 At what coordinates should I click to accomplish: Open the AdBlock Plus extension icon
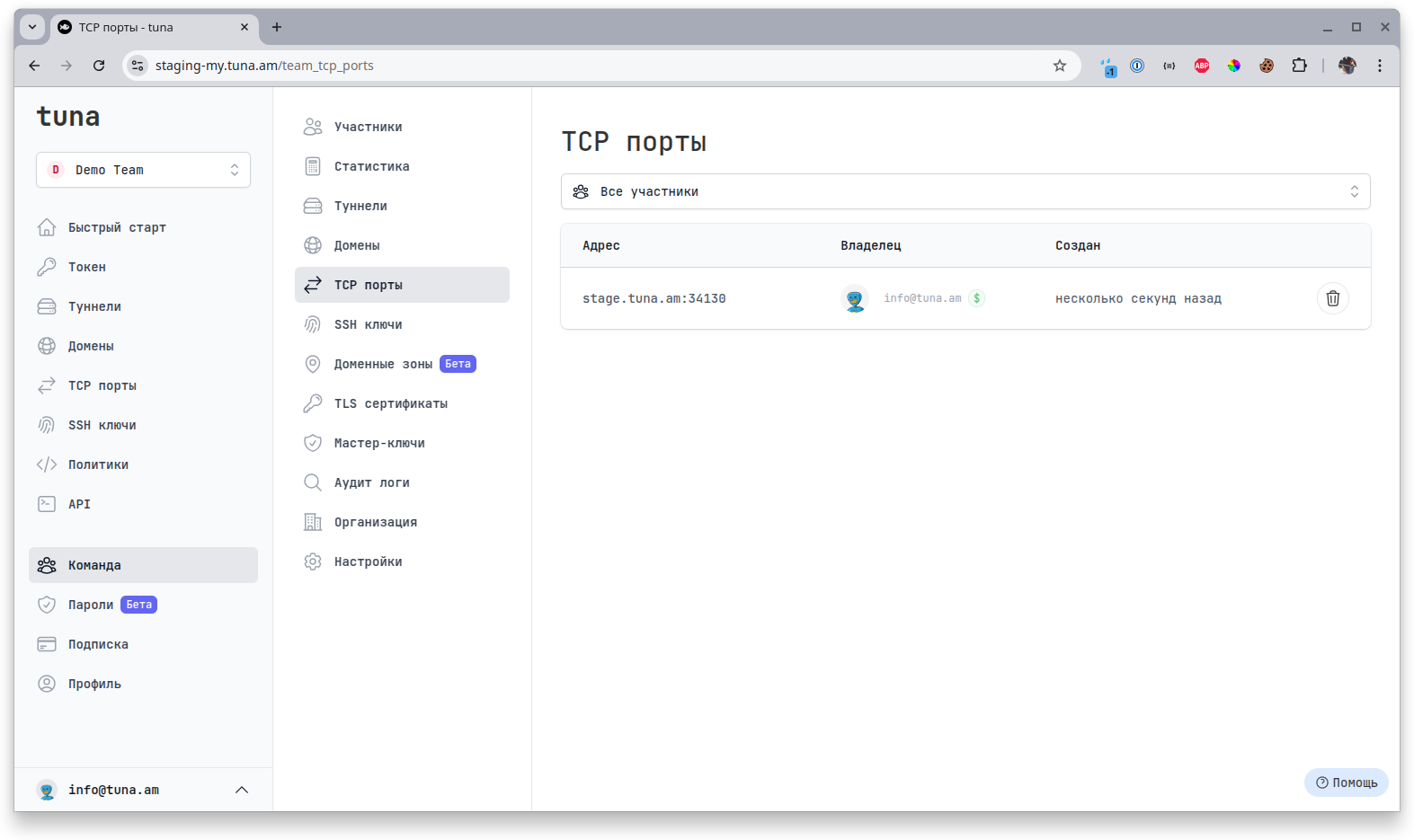click(1202, 66)
